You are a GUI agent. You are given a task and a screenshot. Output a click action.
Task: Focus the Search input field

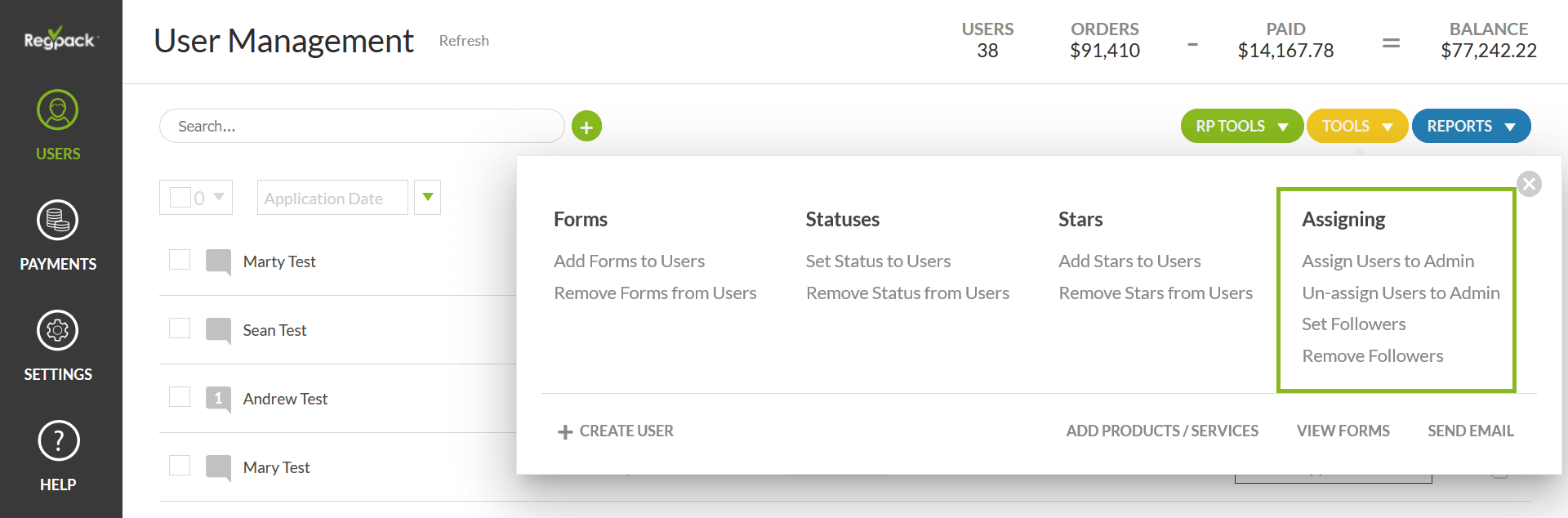click(362, 127)
